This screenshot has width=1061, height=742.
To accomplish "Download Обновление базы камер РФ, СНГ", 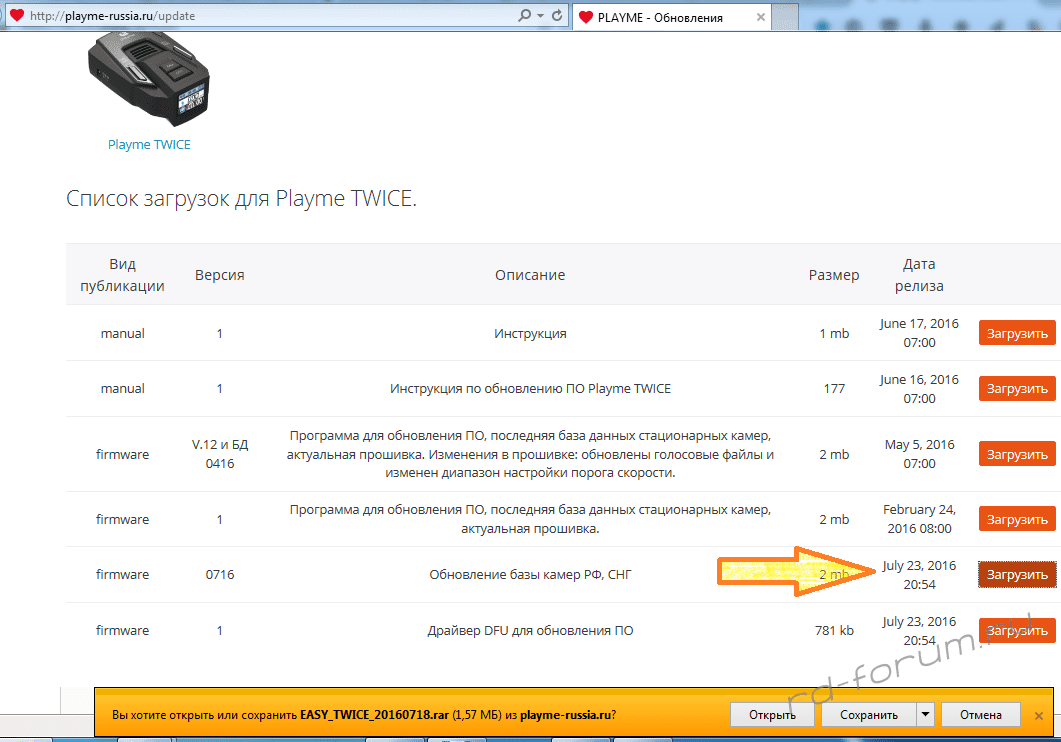I will (1016, 575).
